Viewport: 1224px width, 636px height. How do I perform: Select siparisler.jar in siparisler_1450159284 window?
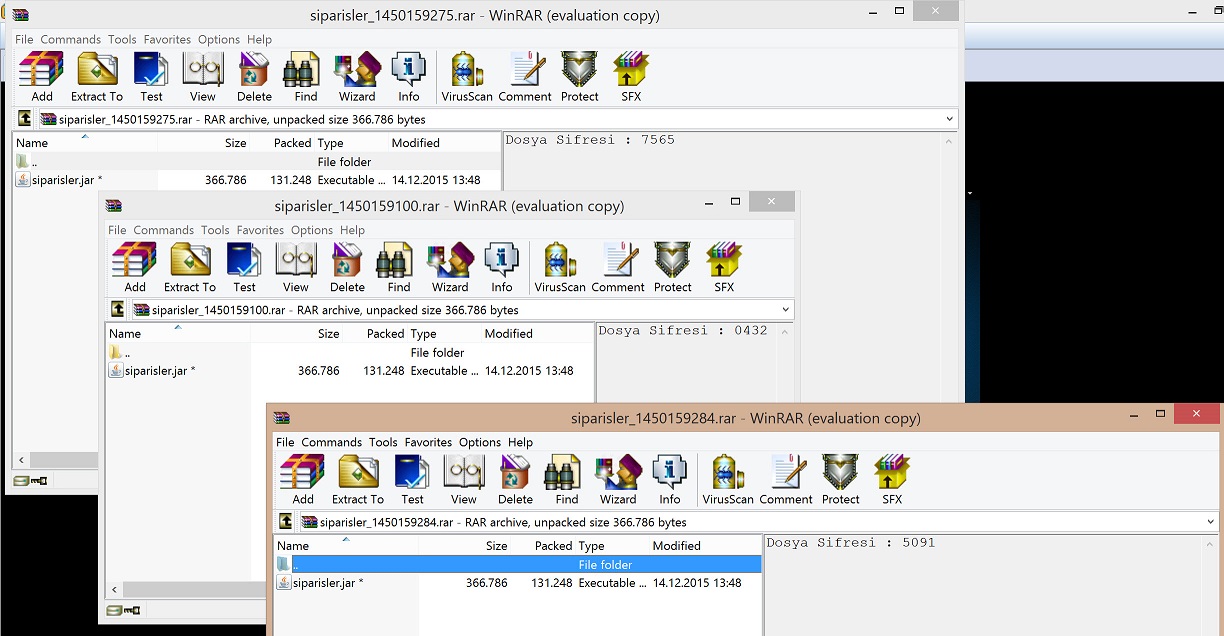(x=320, y=582)
